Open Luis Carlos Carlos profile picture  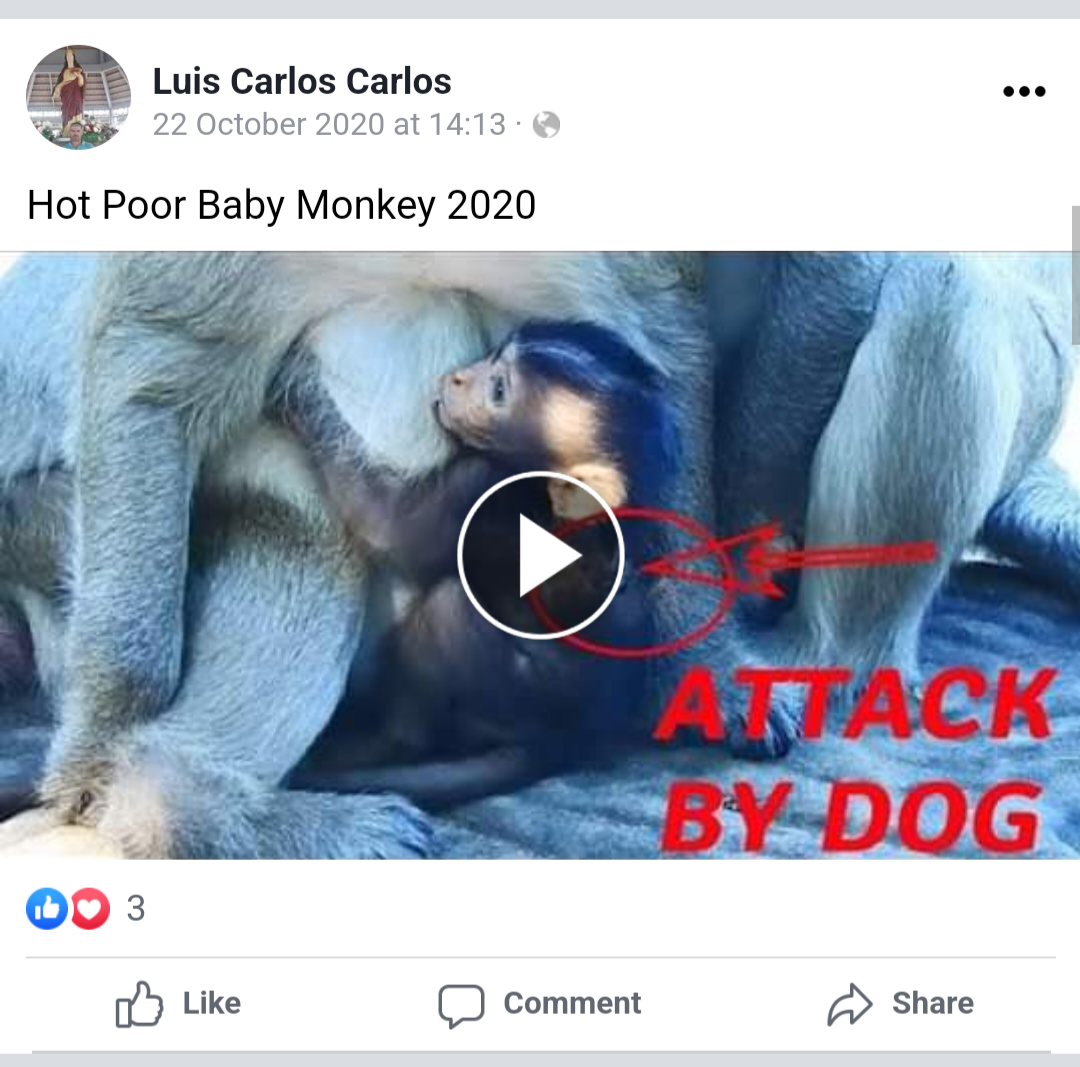79,97
